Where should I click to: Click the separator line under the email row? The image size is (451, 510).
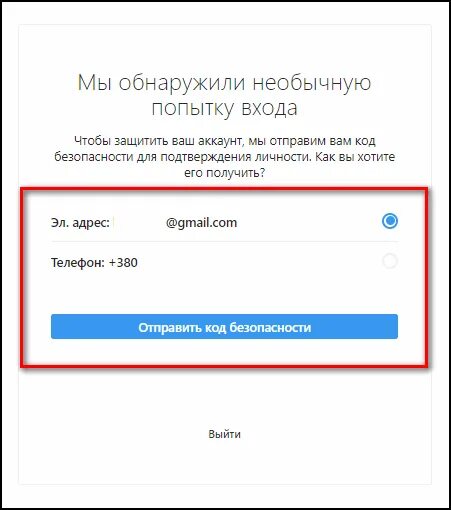click(x=224, y=241)
